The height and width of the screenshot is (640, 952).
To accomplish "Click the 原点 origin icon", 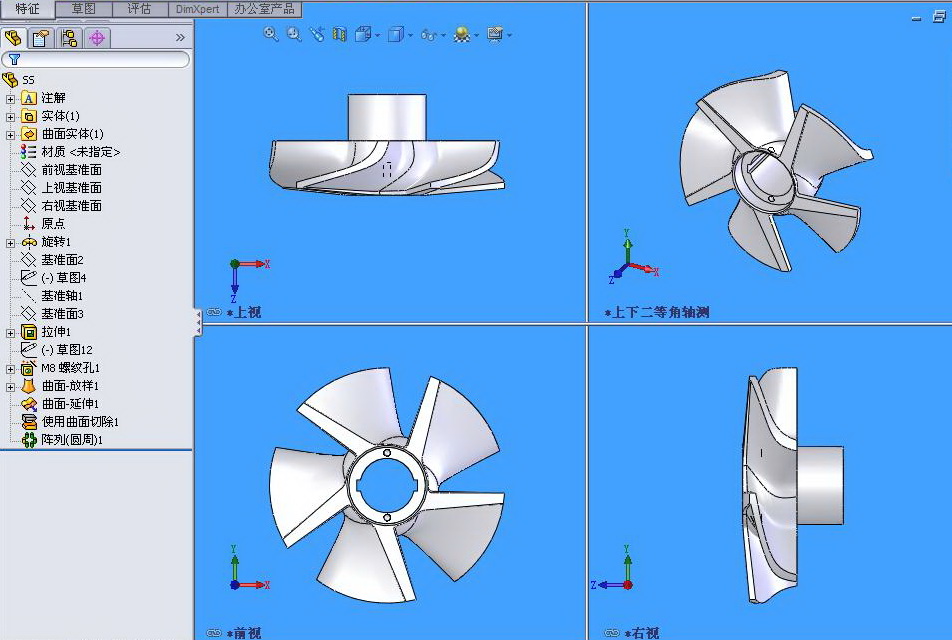I will pyautogui.click(x=29, y=223).
